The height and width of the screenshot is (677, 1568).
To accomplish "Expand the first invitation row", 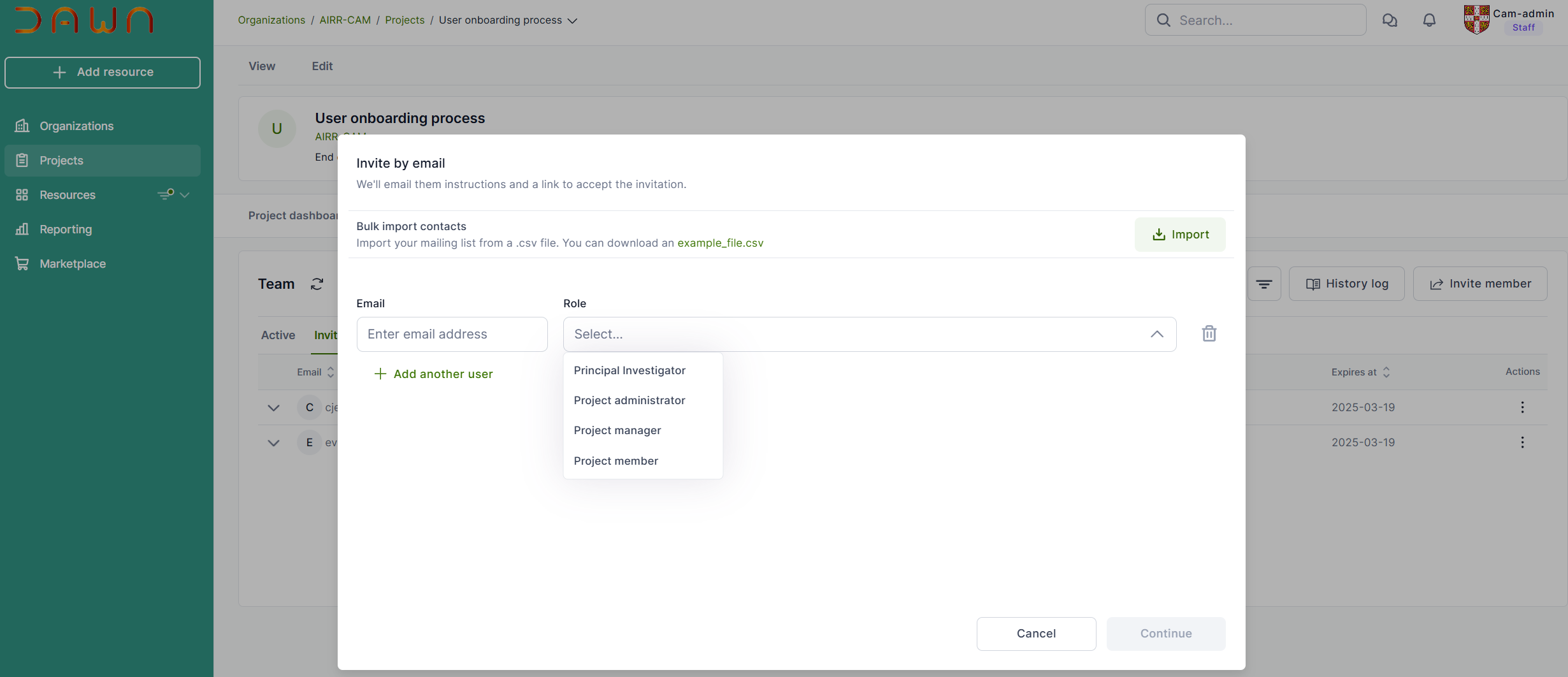I will tap(273, 408).
